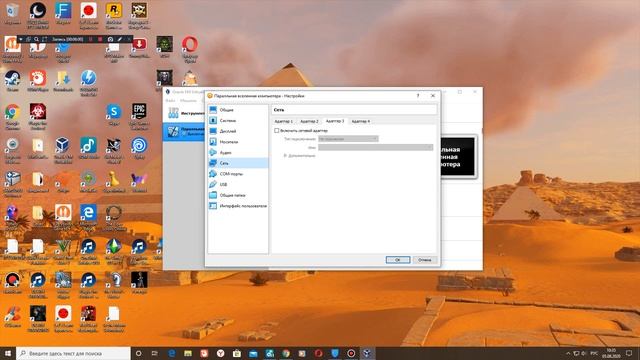Open the Машина menu in VirtualBox Manager
Image resolution: width=640 pixels, height=360 pixels.
tap(188, 100)
